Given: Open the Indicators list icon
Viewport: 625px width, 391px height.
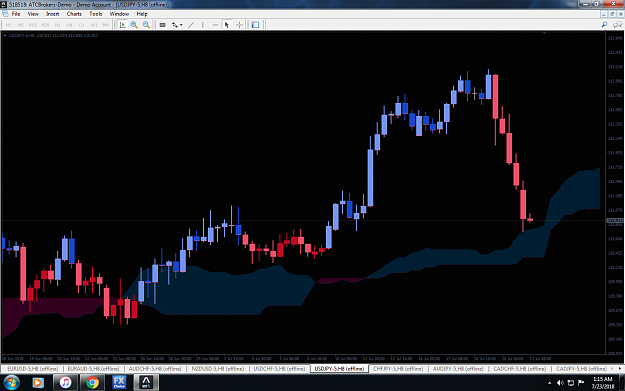Looking at the screenshot, I should (175, 25).
